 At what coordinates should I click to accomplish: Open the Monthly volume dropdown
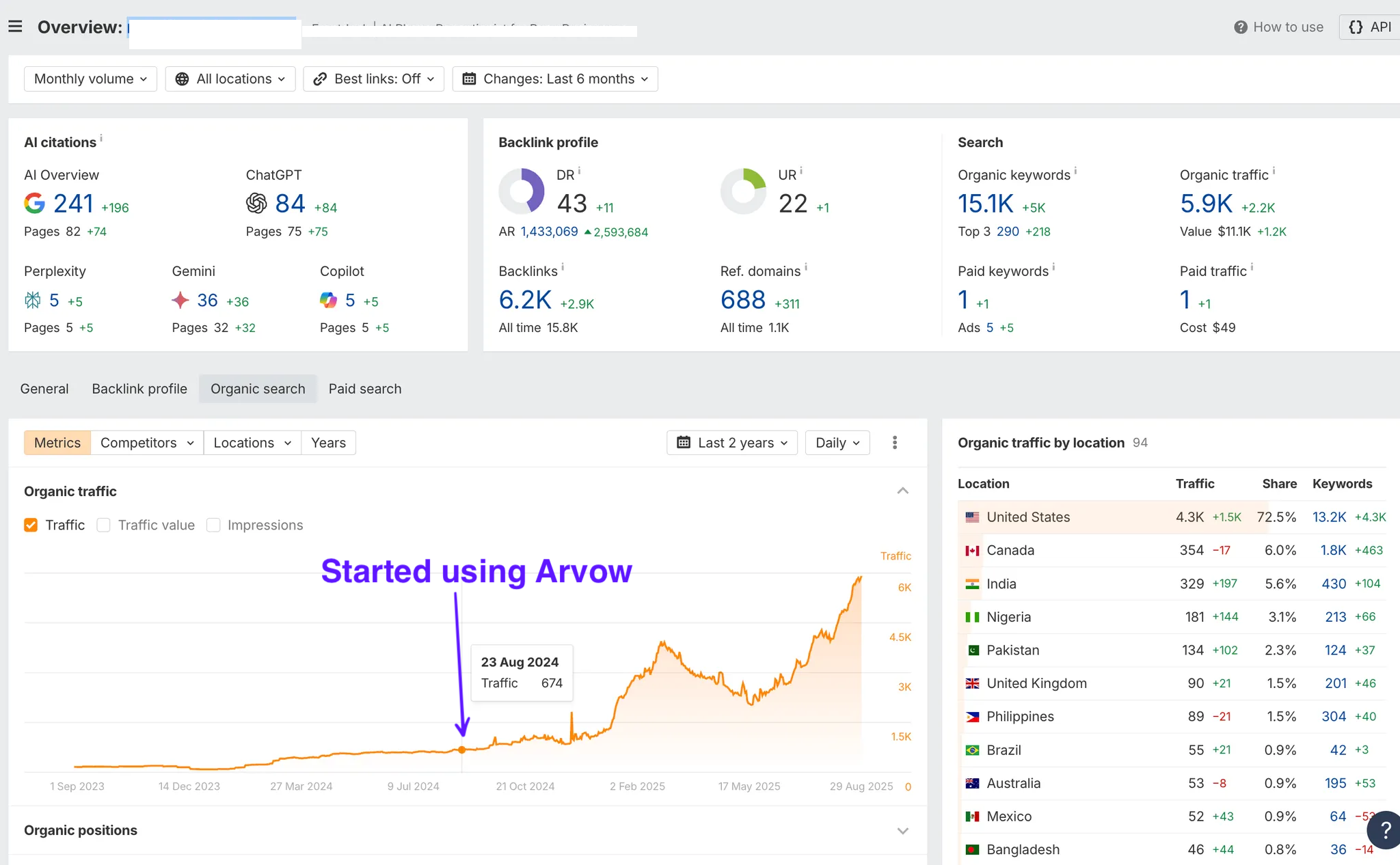pos(90,79)
